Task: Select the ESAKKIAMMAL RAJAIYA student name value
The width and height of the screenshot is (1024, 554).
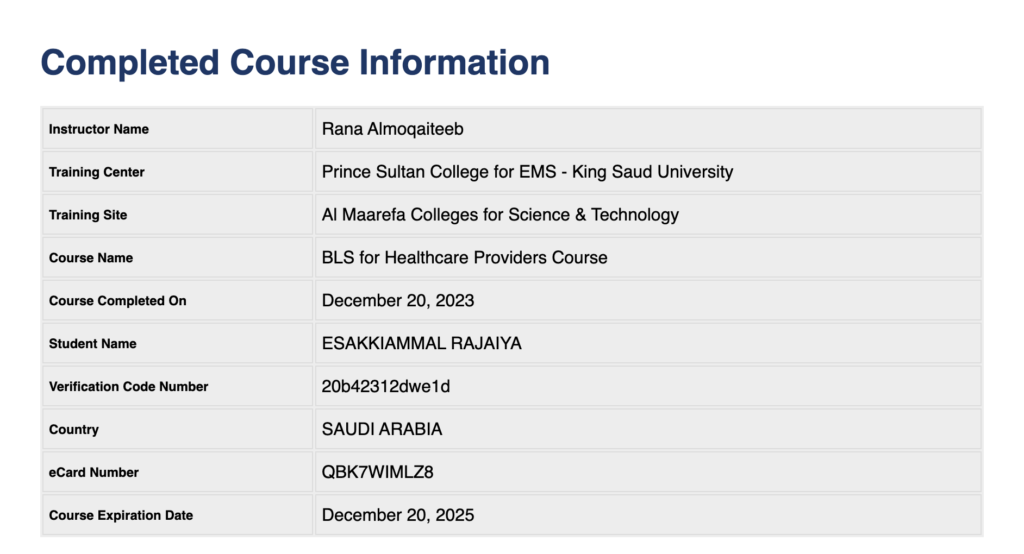Action: tap(421, 344)
